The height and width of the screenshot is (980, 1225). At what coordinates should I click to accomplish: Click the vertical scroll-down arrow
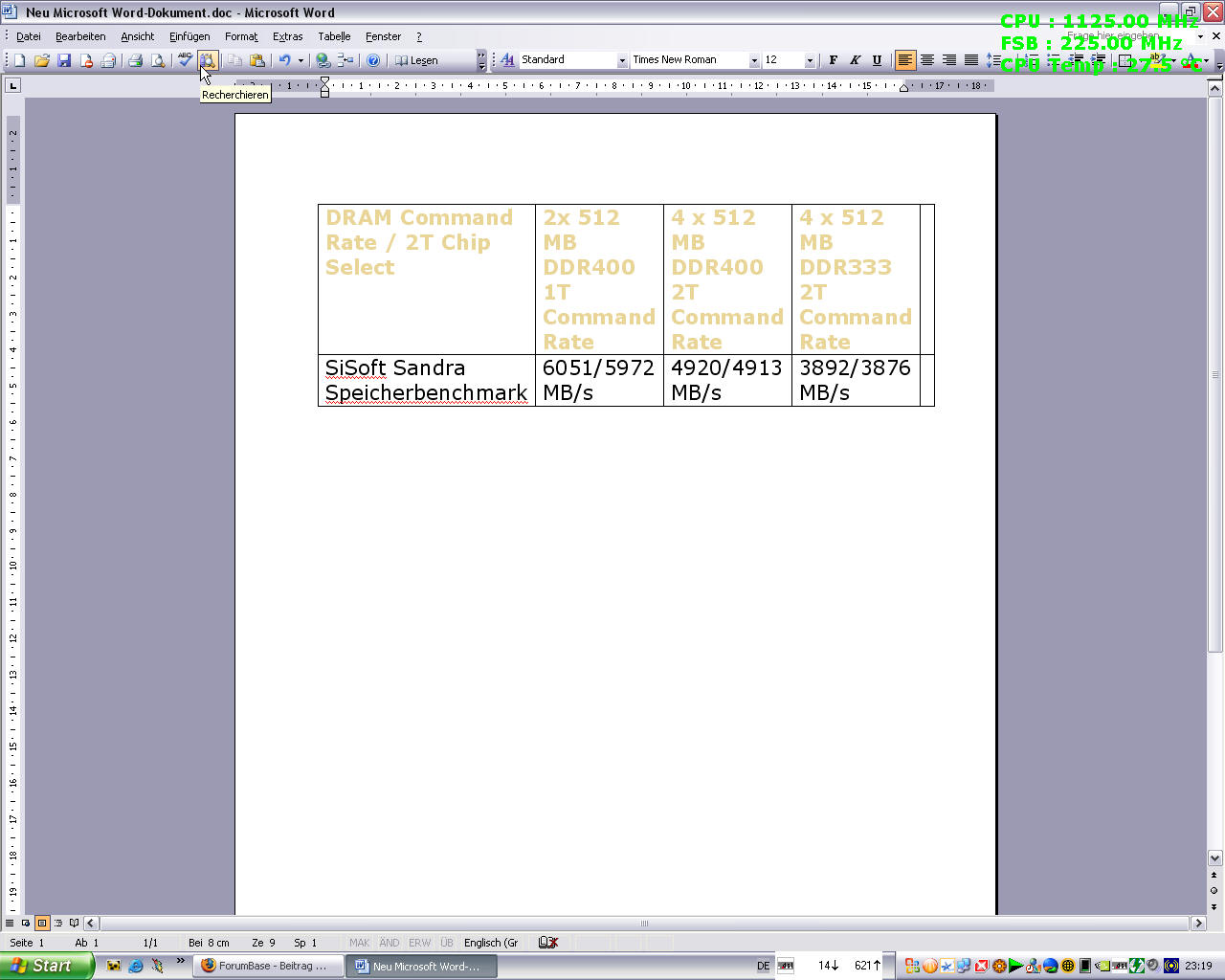[x=1214, y=858]
